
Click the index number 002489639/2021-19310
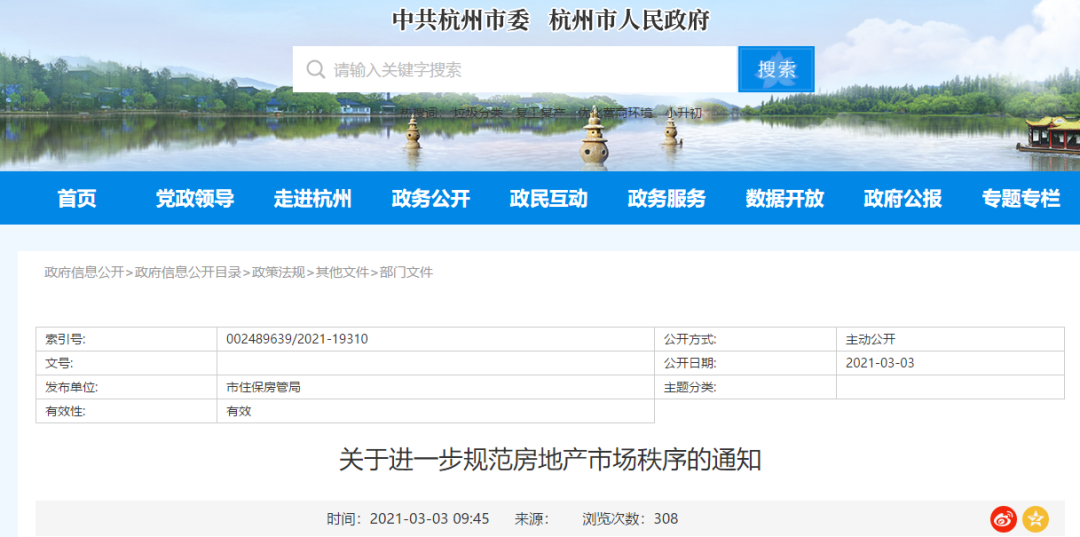pyautogui.click(x=297, y=339)
